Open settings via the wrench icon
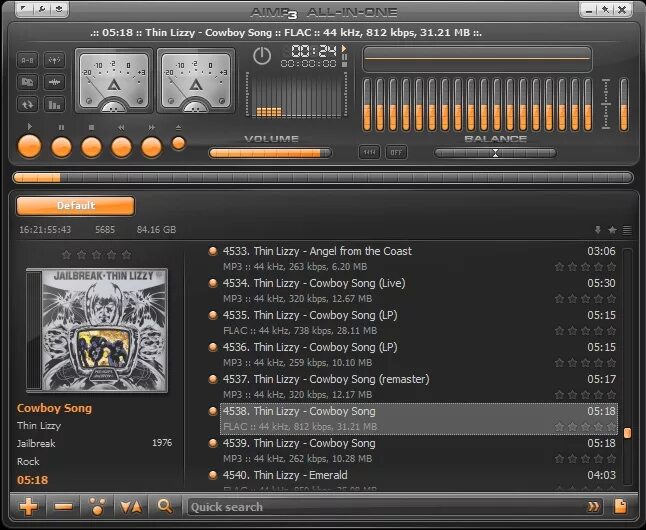Viewport: 646px width, 530px height. 42,9
